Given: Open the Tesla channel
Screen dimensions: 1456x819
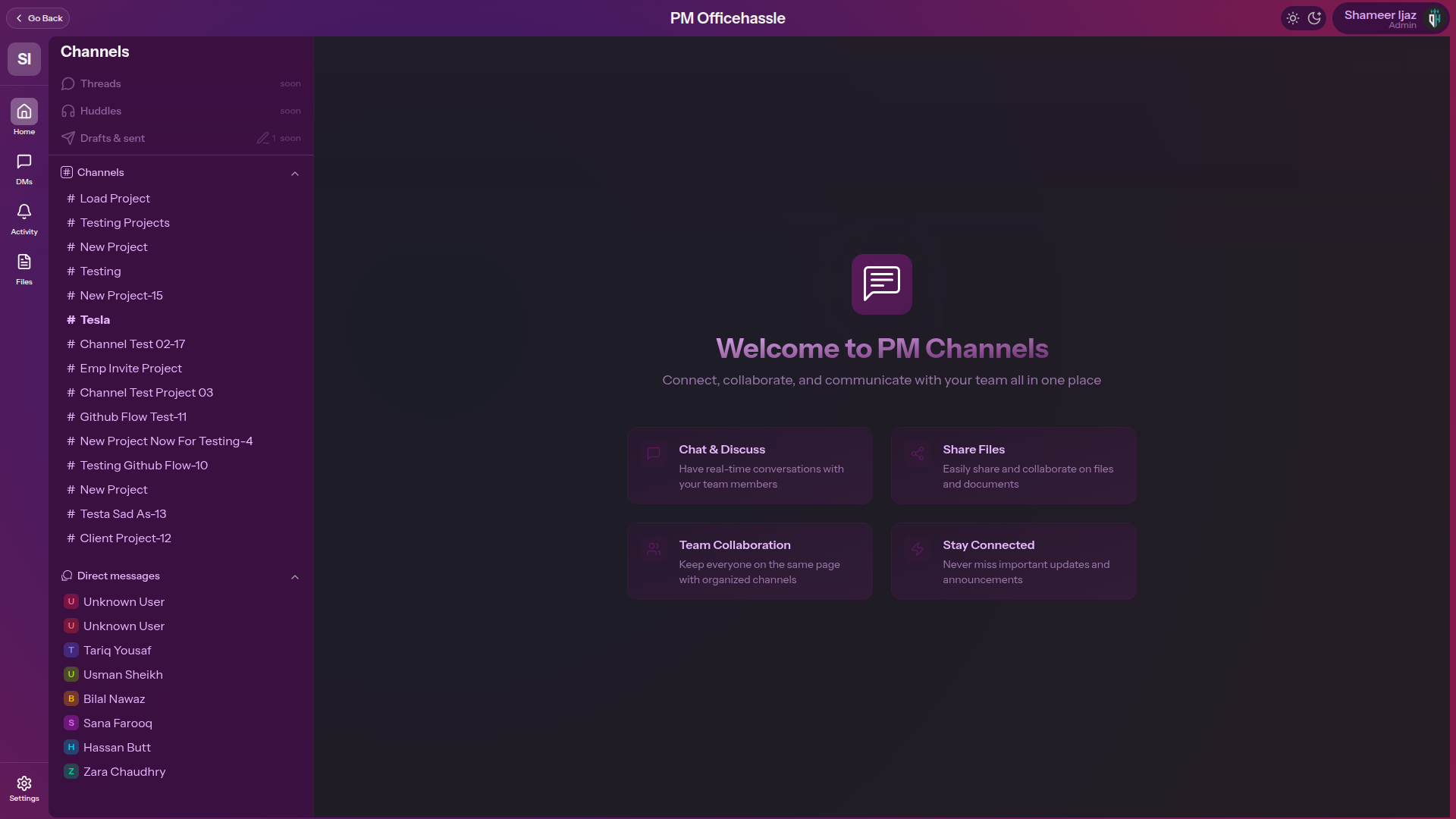Looking at the screenshot, I should click(x=180, y=320).
